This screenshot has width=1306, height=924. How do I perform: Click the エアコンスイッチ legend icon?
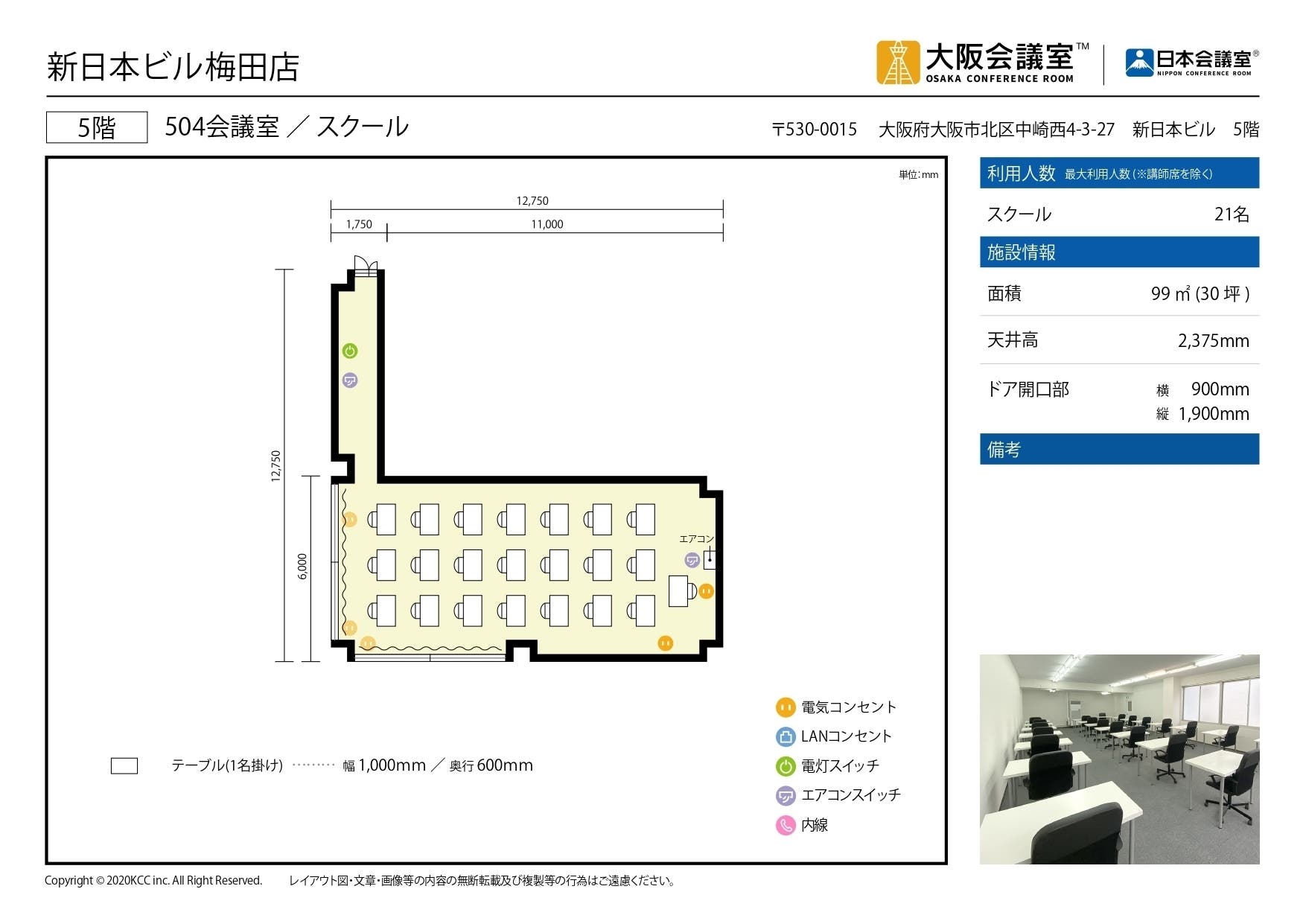click(785, 795)
